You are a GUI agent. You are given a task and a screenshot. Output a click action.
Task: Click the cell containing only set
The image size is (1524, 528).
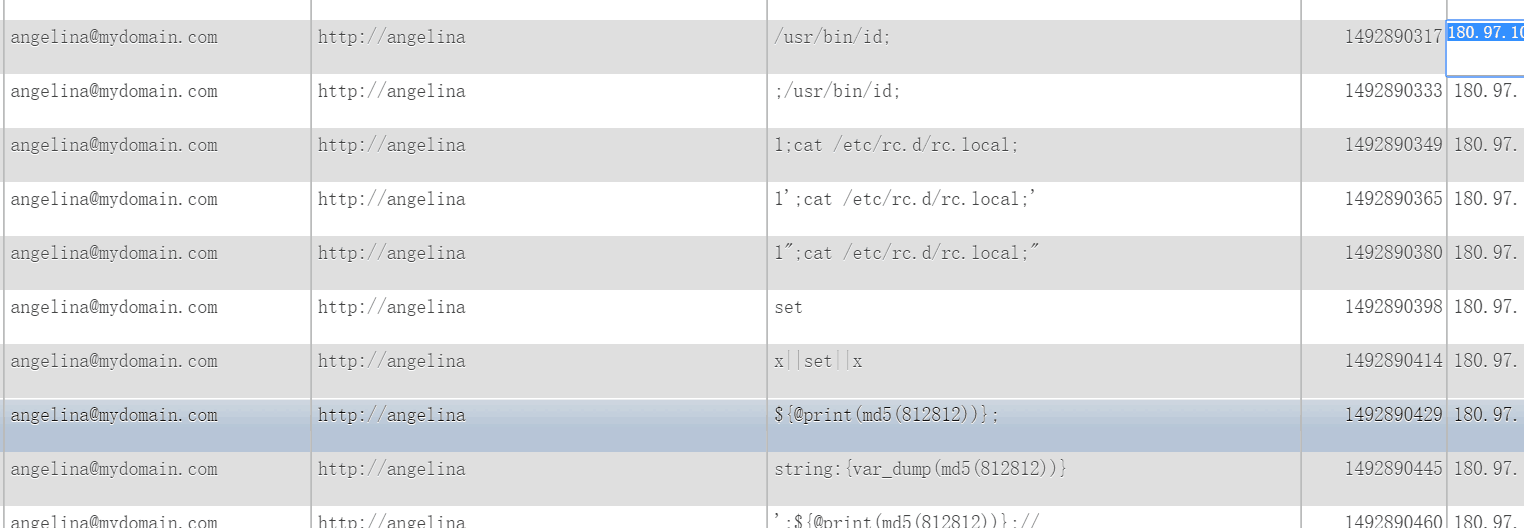[x=1034, y=317]
